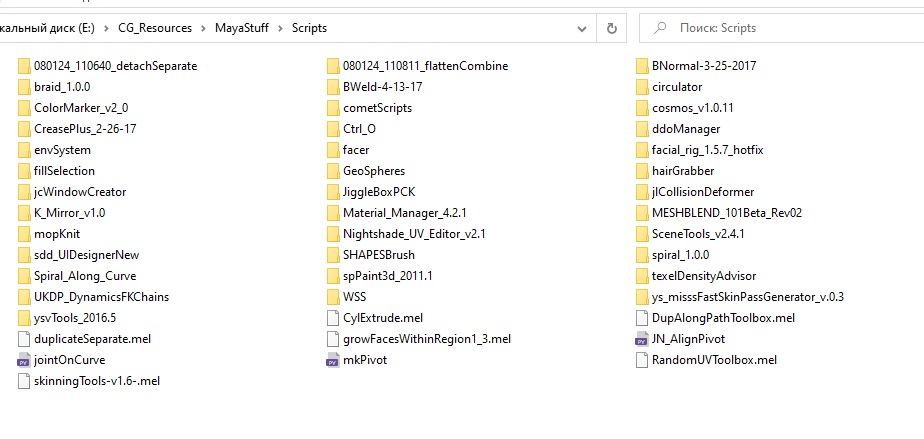Select spiral_1.0.0 folder name
This screenshot has width=924, height=439.
coord(681,255)
